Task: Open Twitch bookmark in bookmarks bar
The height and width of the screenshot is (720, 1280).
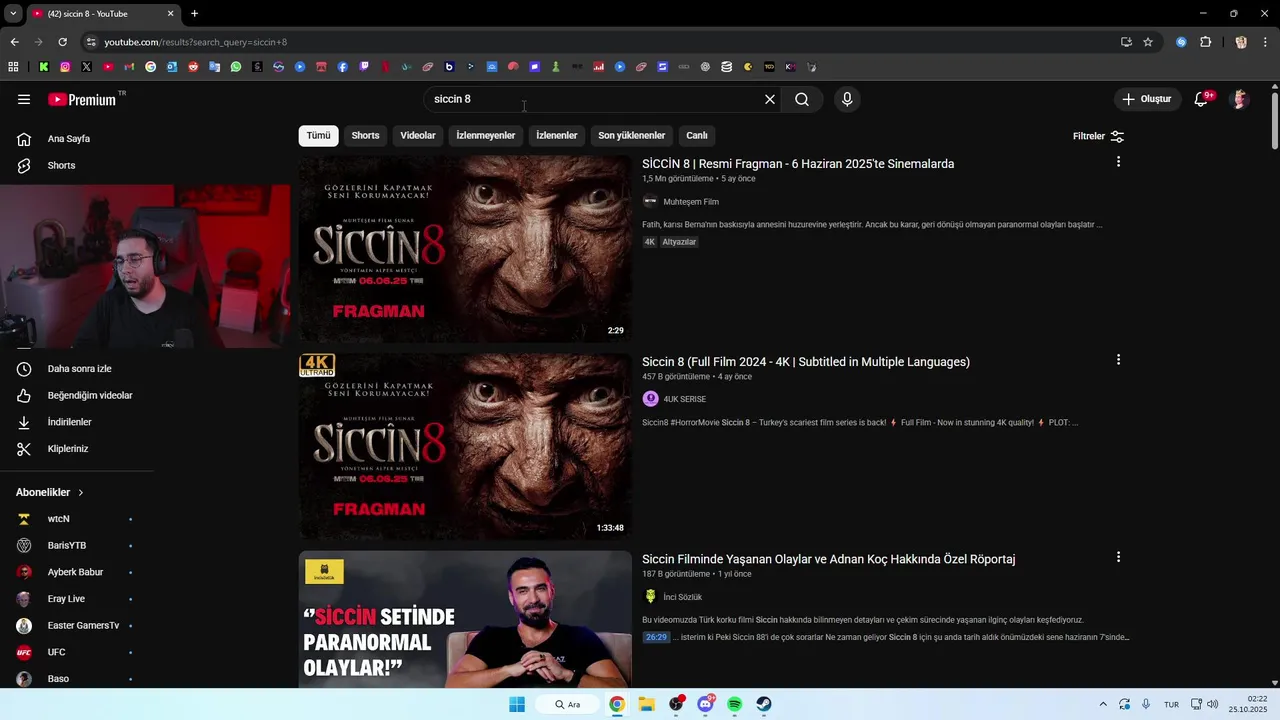Action: coord(364,67)
